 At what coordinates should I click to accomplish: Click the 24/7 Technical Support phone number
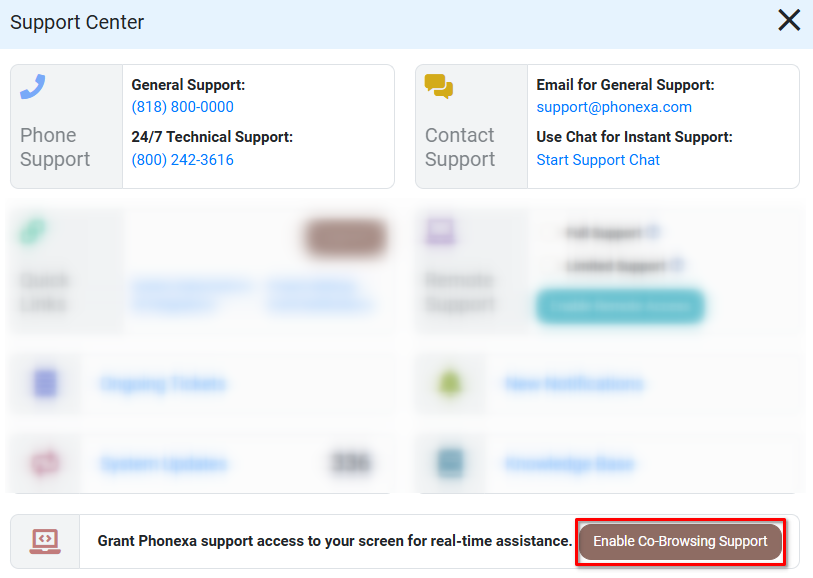tap(182, 160)
